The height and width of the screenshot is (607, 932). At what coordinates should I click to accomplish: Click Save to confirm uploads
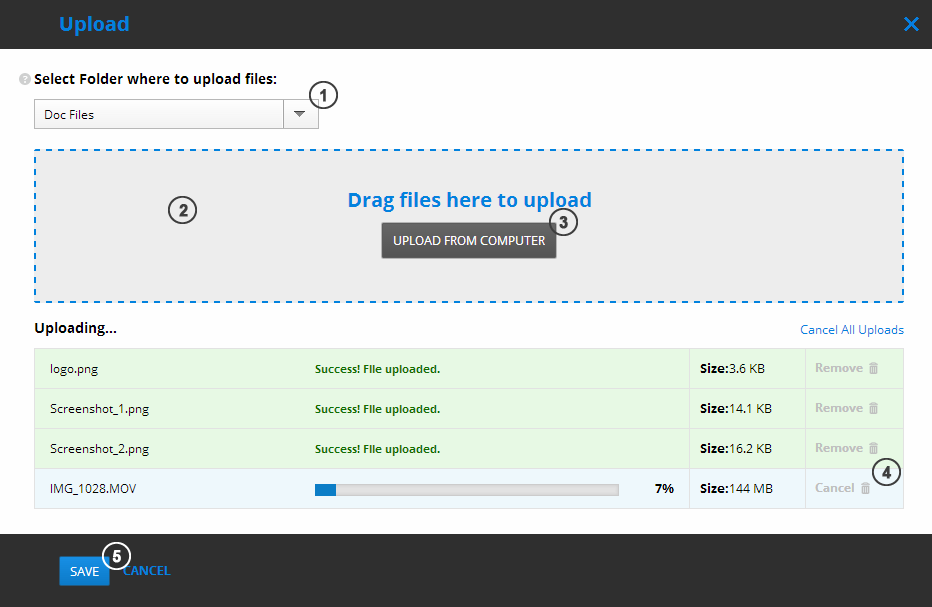(x=84, y=570)
